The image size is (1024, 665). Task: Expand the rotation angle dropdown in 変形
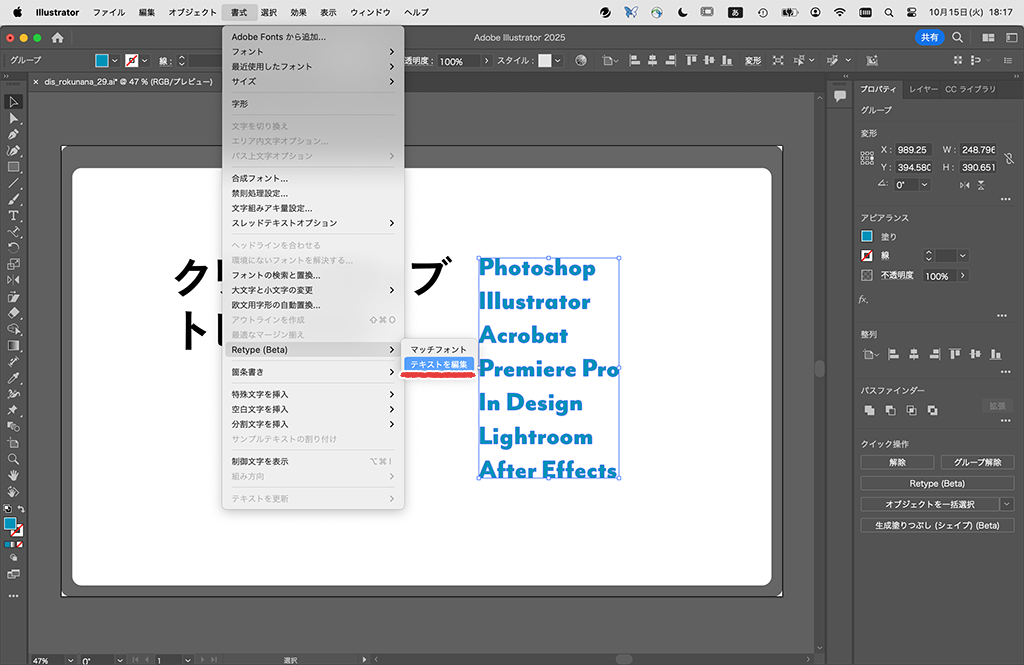tap(925, 186)
